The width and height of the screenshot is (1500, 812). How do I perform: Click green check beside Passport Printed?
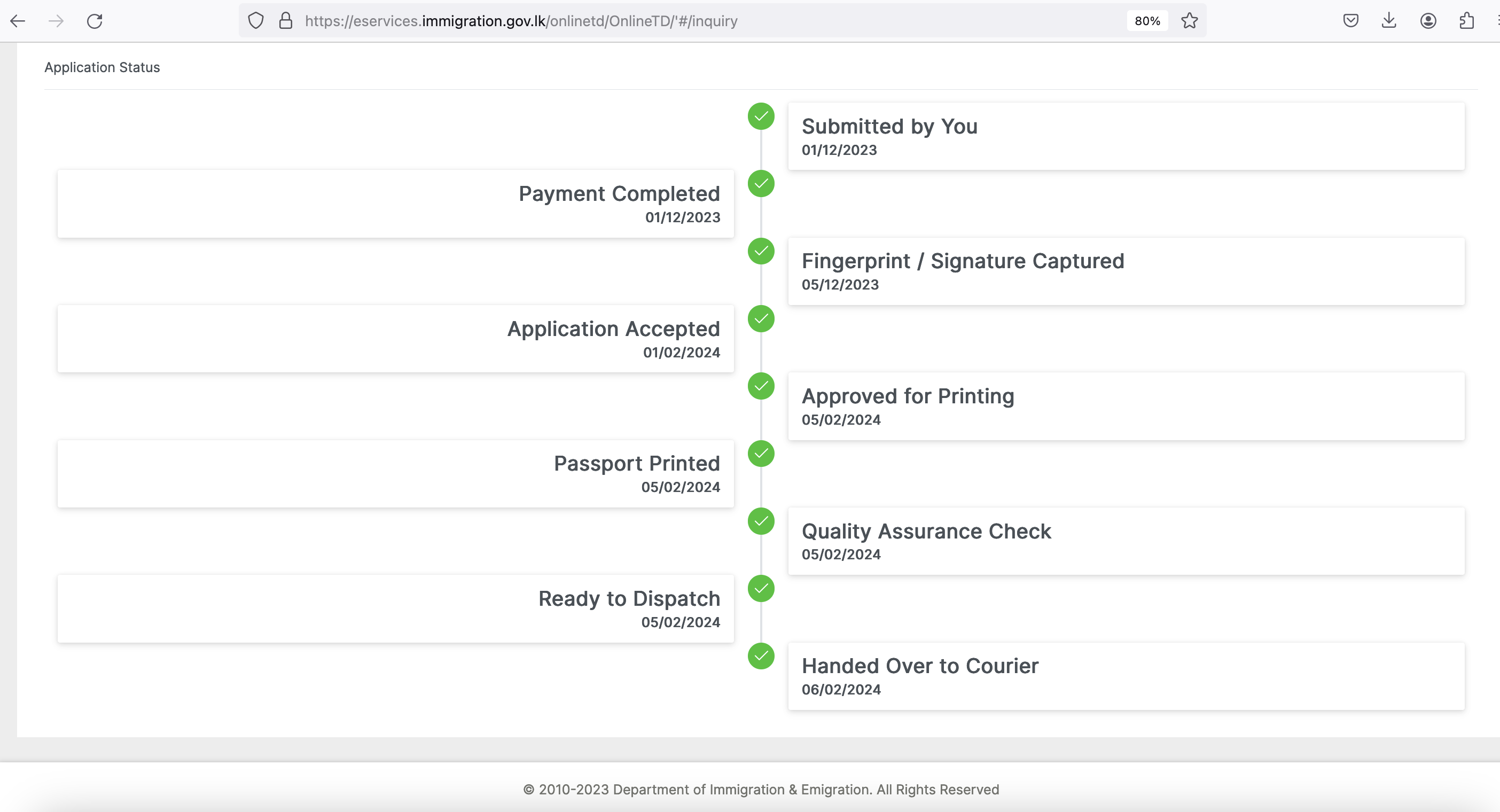click(761, 454)
